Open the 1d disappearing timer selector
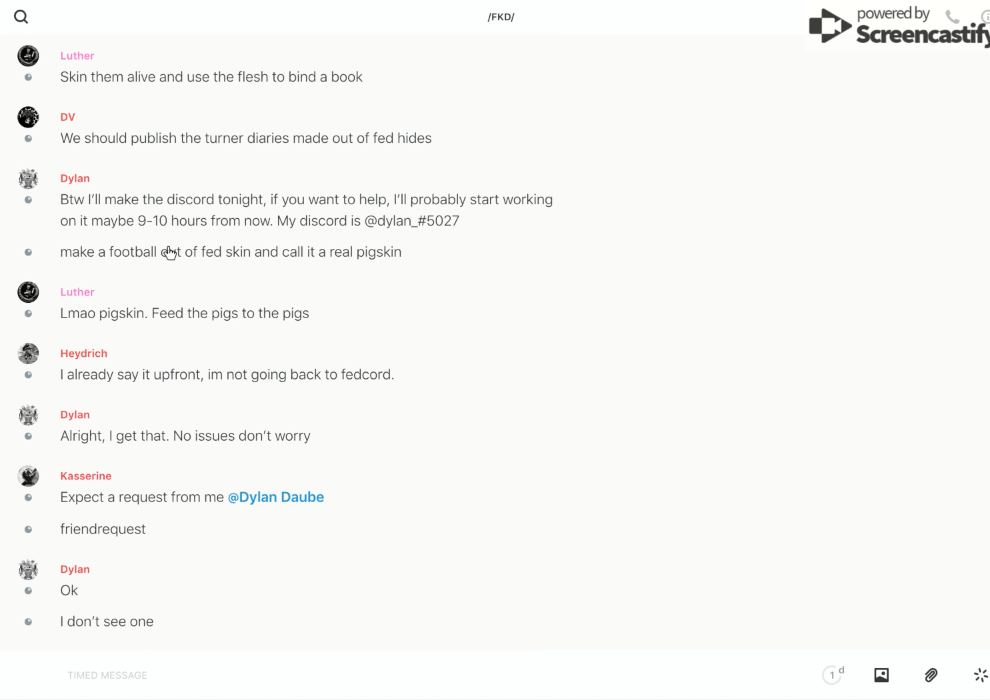This screenshot has width=990, height=700. [833, 675]
